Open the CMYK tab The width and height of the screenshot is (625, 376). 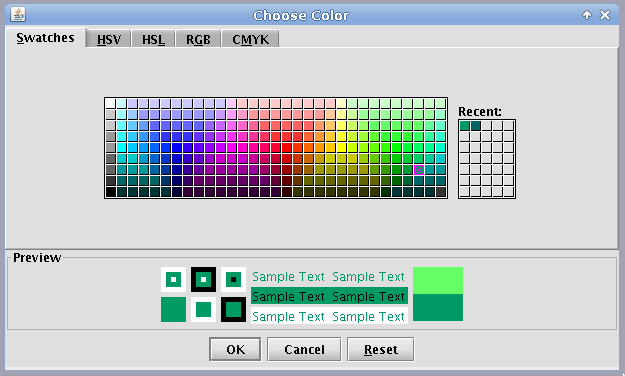pos(250,39)
